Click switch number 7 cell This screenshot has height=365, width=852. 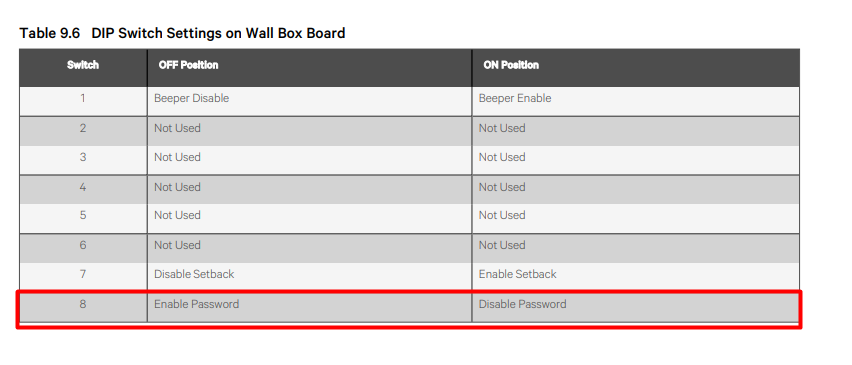point(83,277)
